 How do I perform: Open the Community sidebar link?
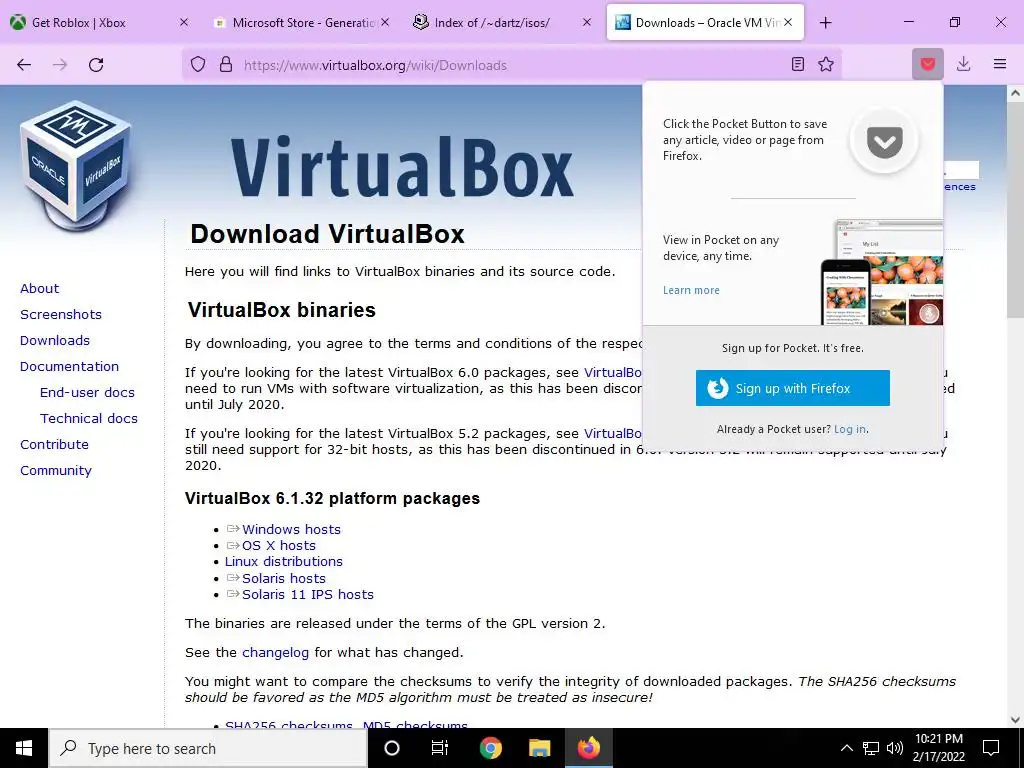pyautogui.click(x=56, y=470)
